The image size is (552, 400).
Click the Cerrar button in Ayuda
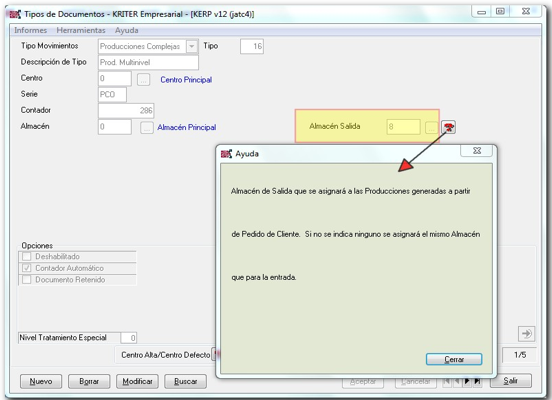[454, 359]
